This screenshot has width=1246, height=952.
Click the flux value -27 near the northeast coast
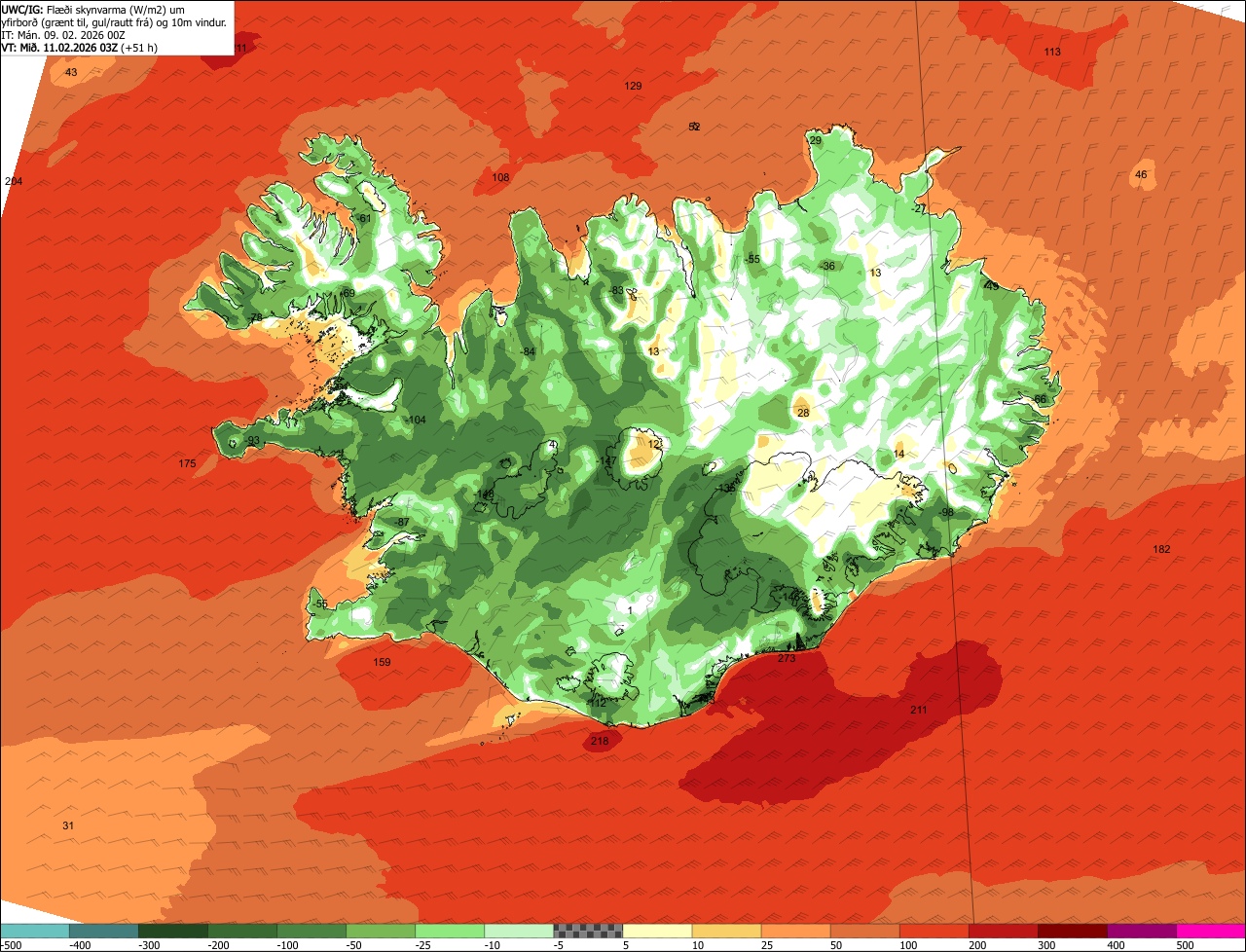tap(919, 208)
